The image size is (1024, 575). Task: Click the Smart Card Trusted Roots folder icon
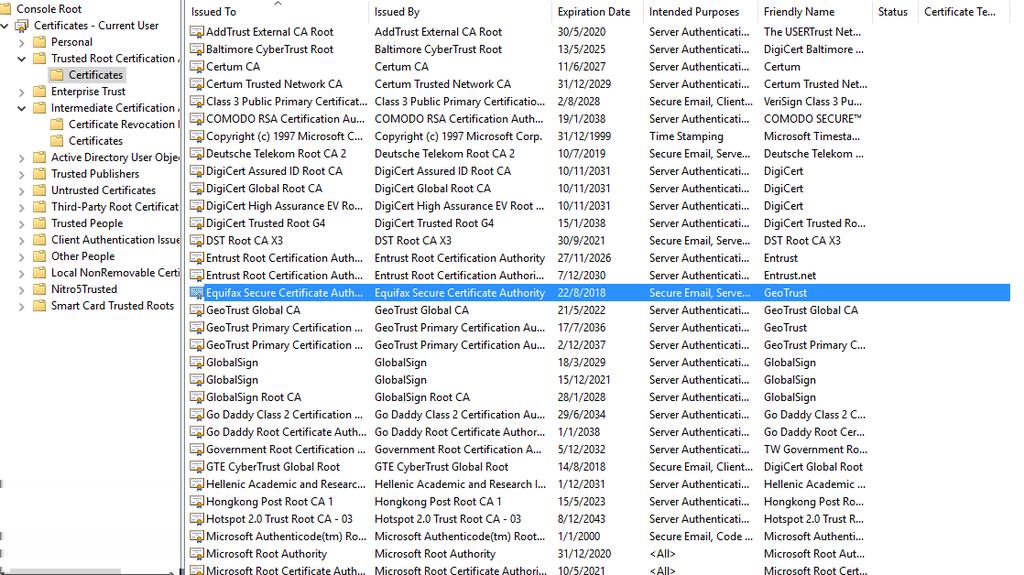point(40,306)
